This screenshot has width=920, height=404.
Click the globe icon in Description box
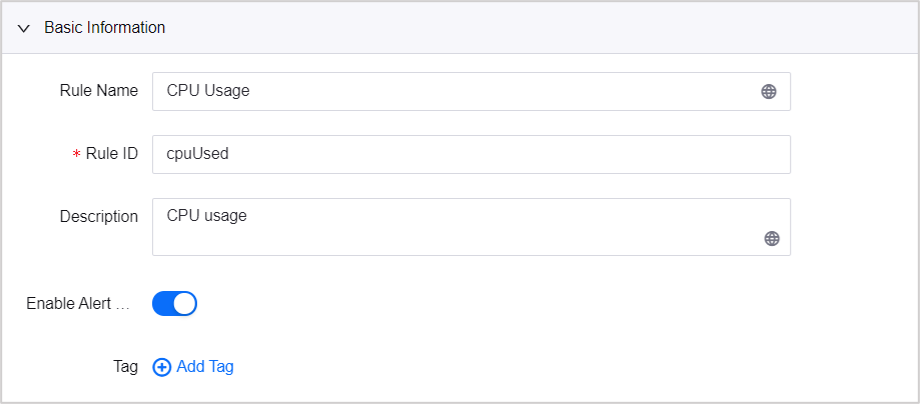tap(771, 238)
